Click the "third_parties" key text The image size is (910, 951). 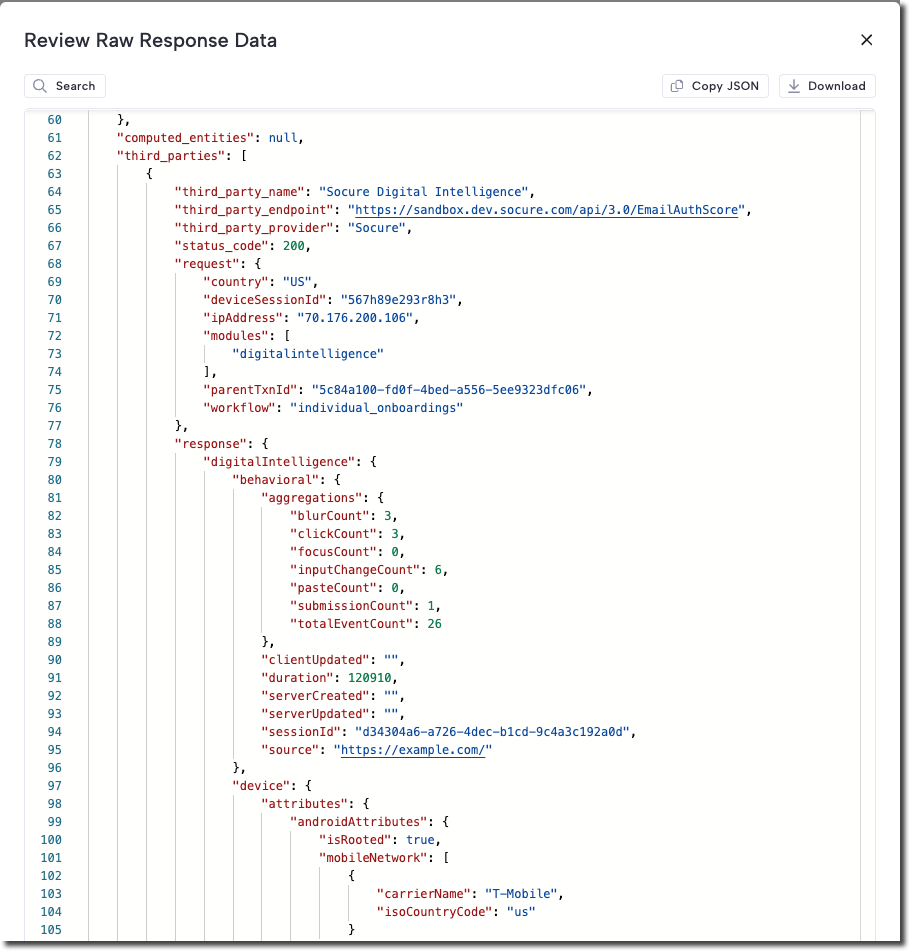click(x=171, y=156)
